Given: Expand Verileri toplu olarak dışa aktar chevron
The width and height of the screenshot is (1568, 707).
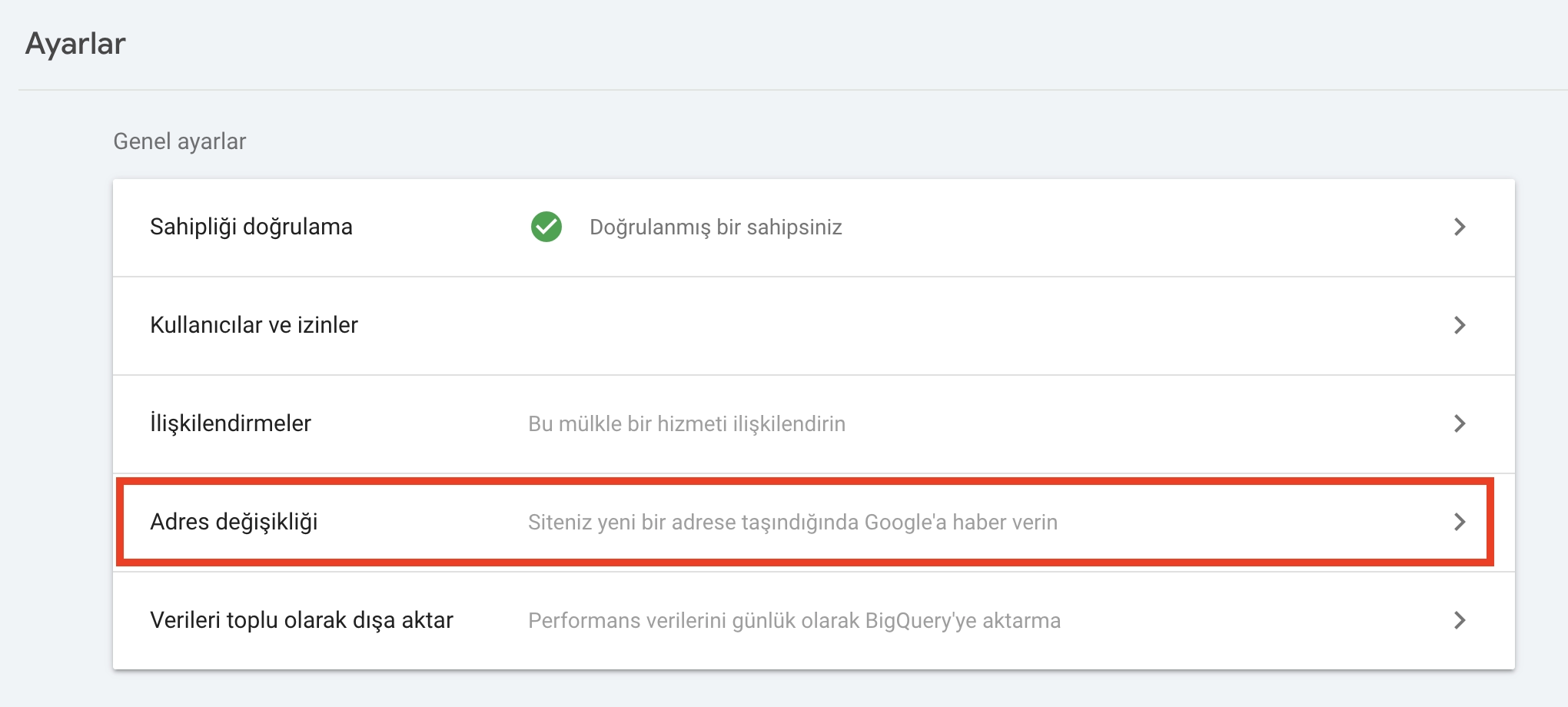Looking at the screenshot, I should [x=1460, y=620].
